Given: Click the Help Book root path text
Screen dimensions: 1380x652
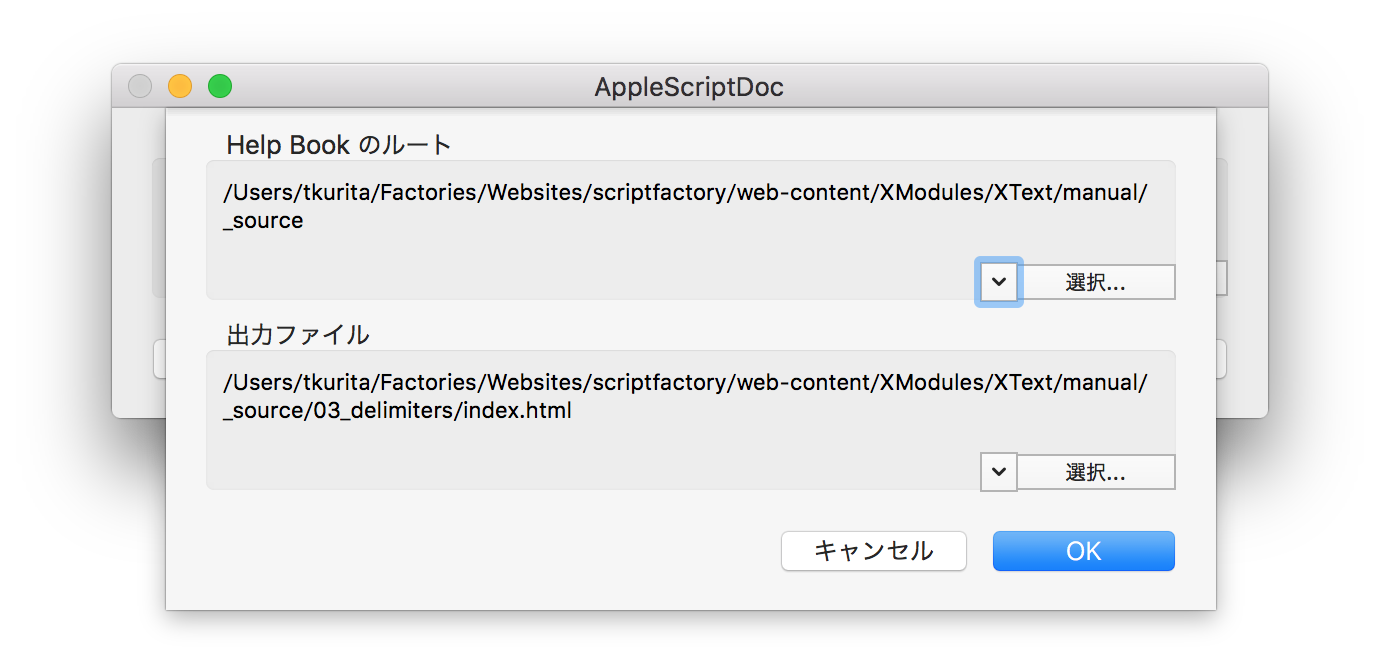Looking at the screenshot, I should (684, 193).
